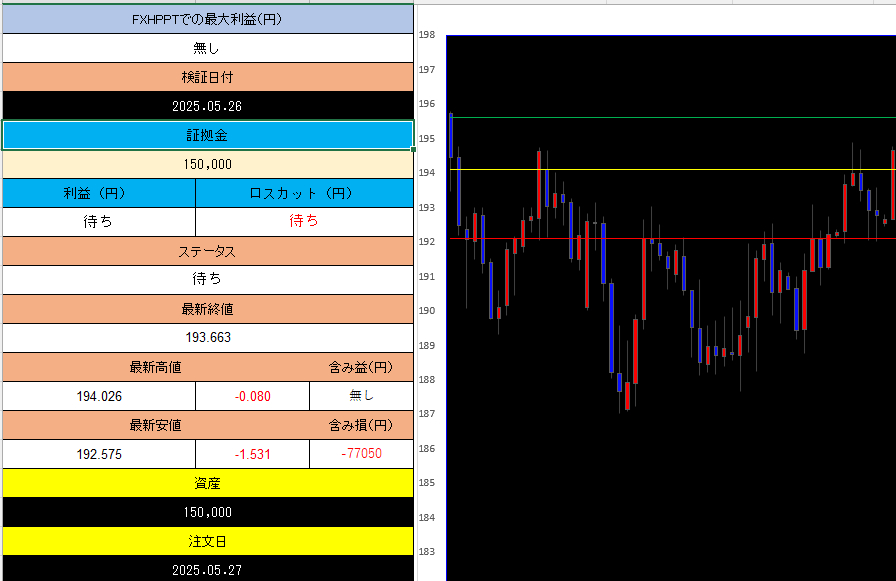Click the chart axis label 183
Viewport: 896px width, 581px height.
tap(427, 552)
